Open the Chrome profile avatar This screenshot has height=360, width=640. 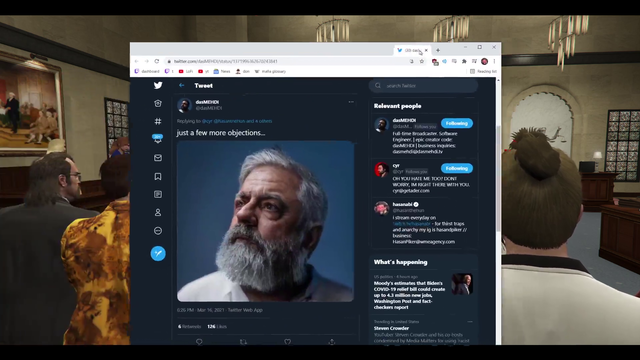pos(484,61)
